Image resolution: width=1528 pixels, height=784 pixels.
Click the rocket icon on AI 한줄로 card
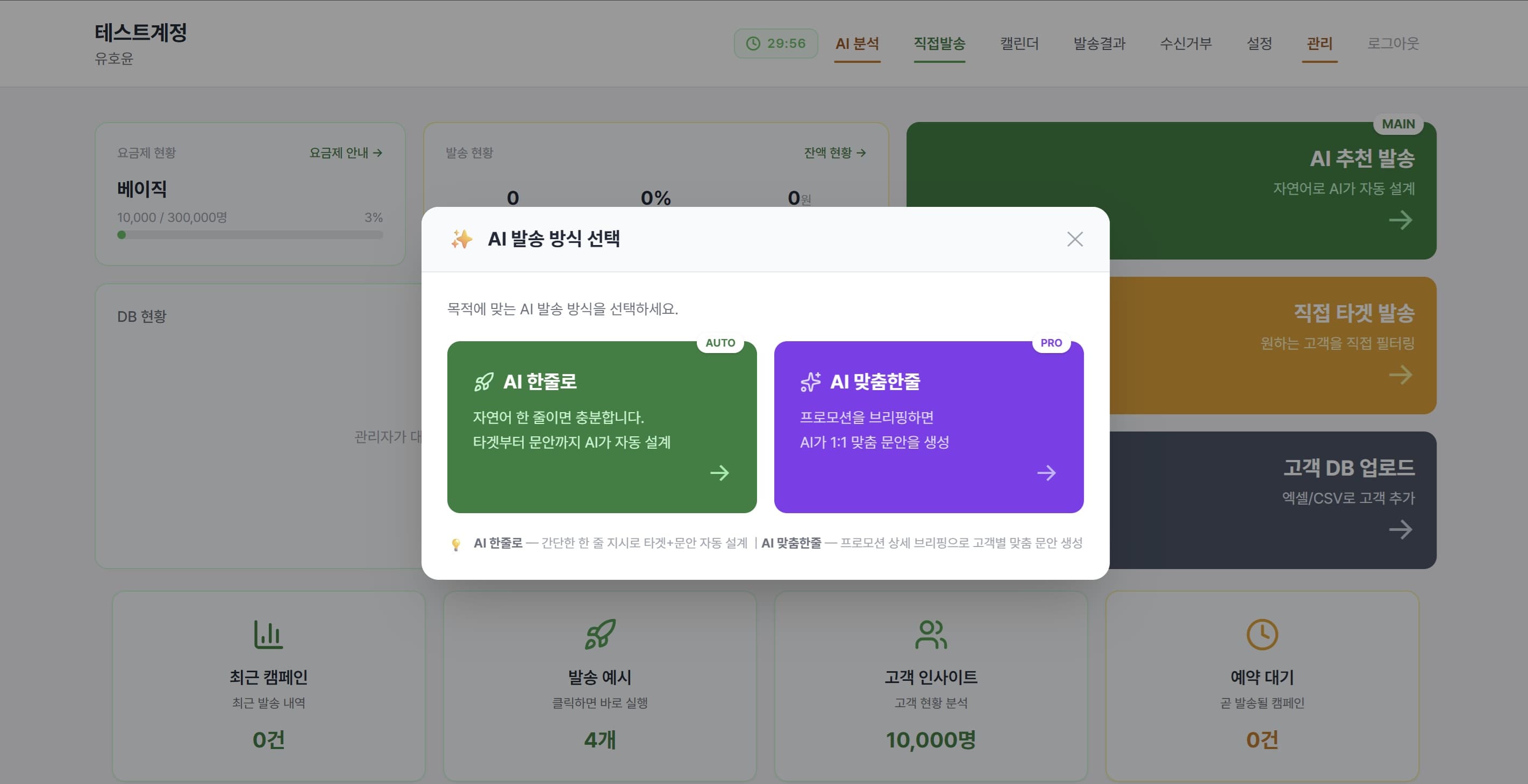point(484,382)
